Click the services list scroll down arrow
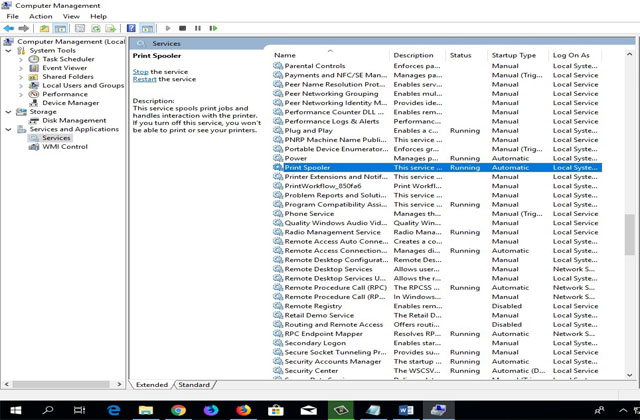Viewport: 640px width, 420px height. [x=629, y=375]
